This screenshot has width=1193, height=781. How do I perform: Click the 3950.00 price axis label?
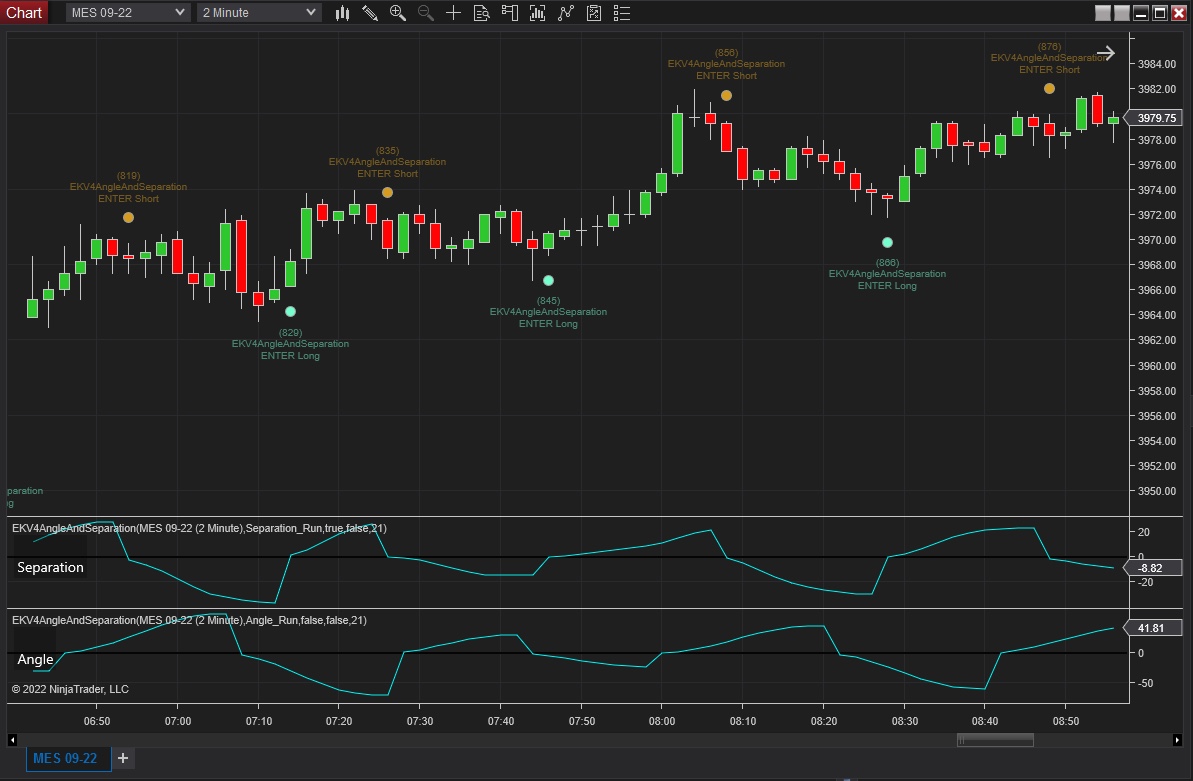point(1156,491)
